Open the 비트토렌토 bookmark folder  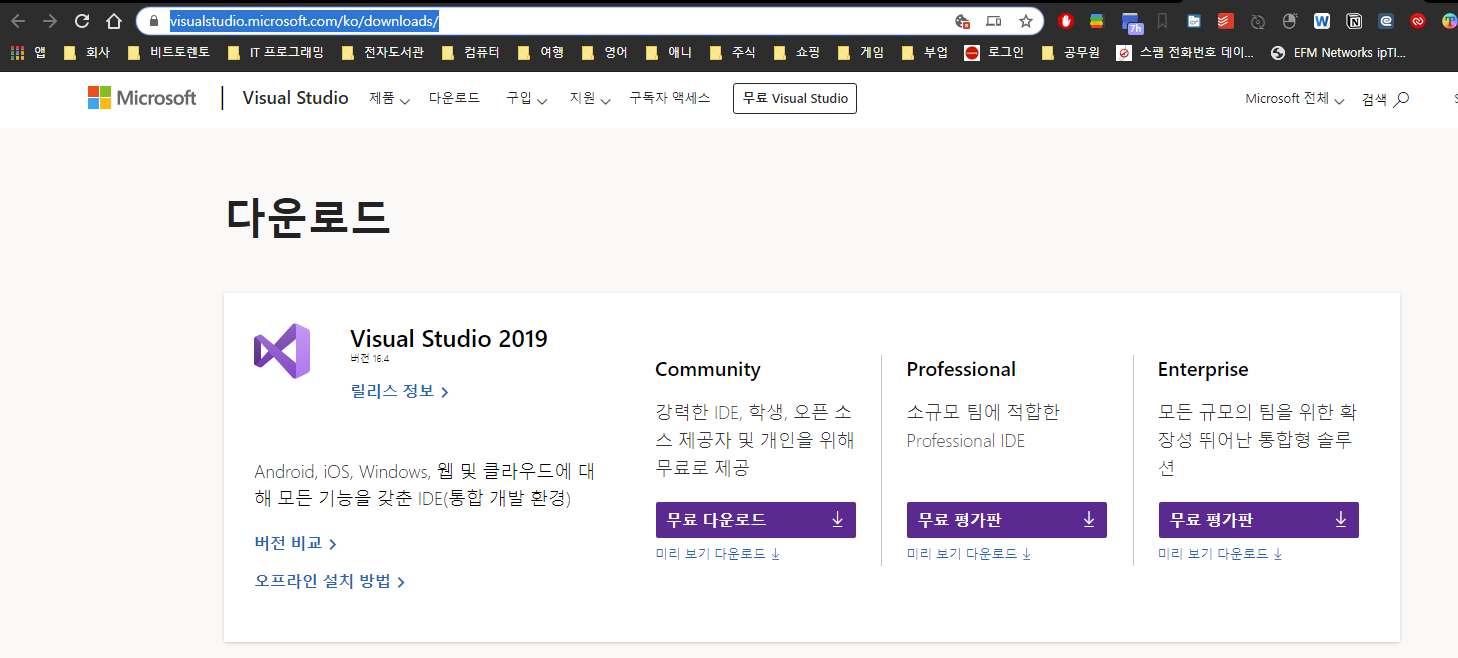pos(168,53)
